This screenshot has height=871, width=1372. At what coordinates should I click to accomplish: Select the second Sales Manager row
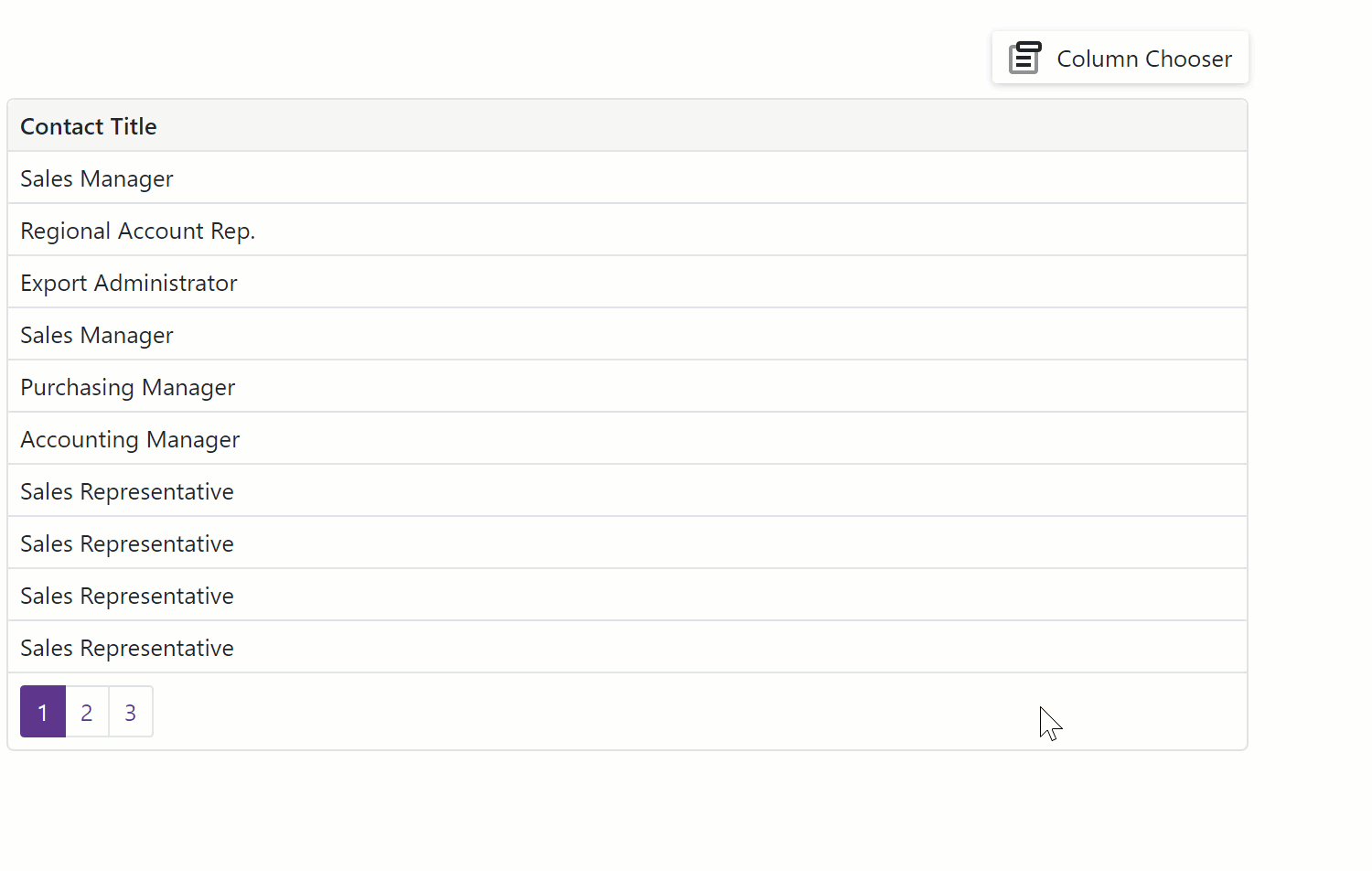(627, 335)
